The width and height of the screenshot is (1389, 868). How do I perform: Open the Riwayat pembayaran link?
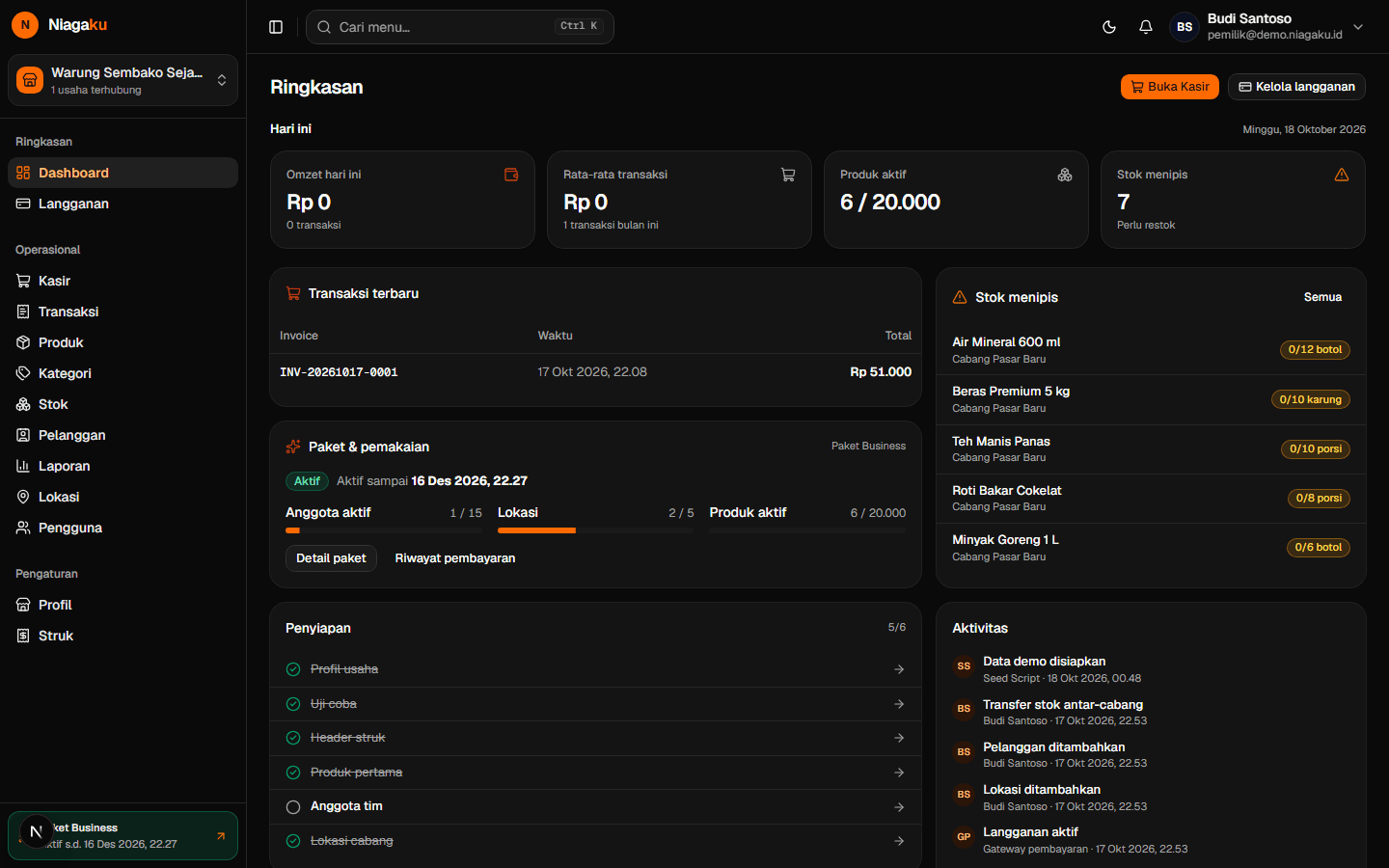(455, 558)
